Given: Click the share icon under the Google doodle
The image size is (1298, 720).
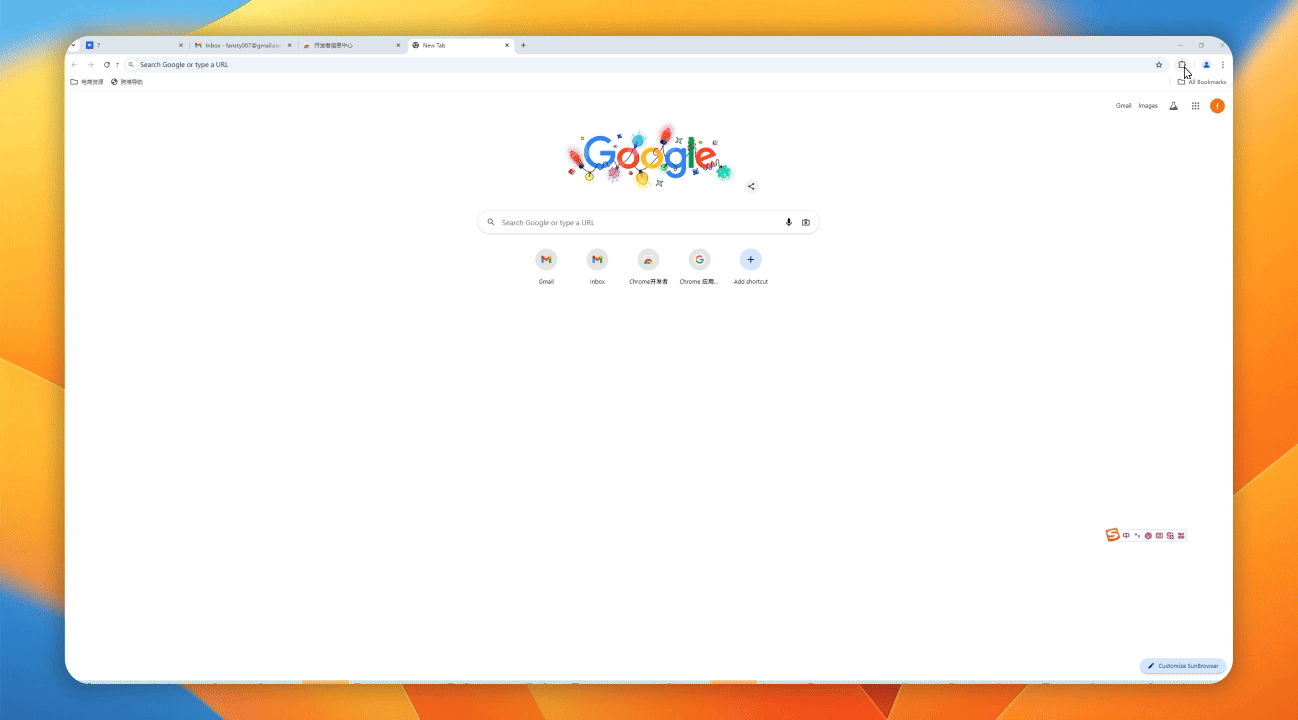Looking at the screenshot, I should point(751,186).
